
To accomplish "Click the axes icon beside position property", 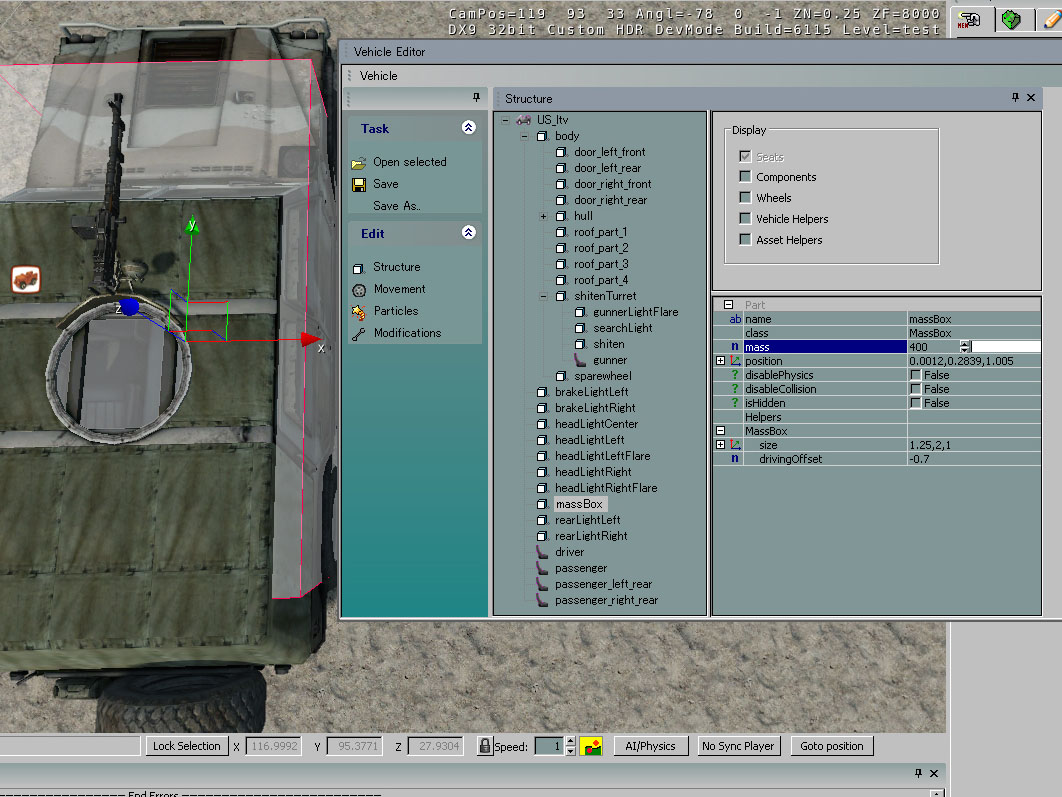I will pos(736,361).
